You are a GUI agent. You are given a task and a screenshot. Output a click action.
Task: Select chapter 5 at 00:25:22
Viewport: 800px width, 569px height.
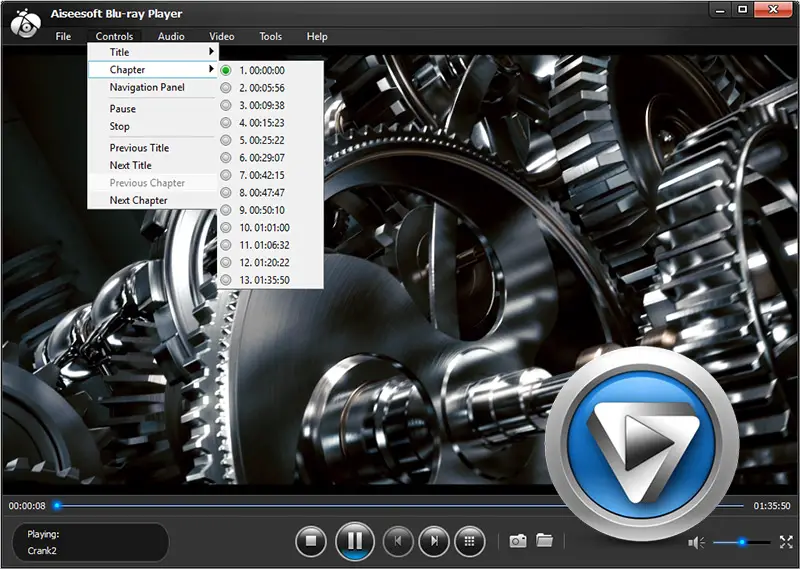click(x=270, y=140)
